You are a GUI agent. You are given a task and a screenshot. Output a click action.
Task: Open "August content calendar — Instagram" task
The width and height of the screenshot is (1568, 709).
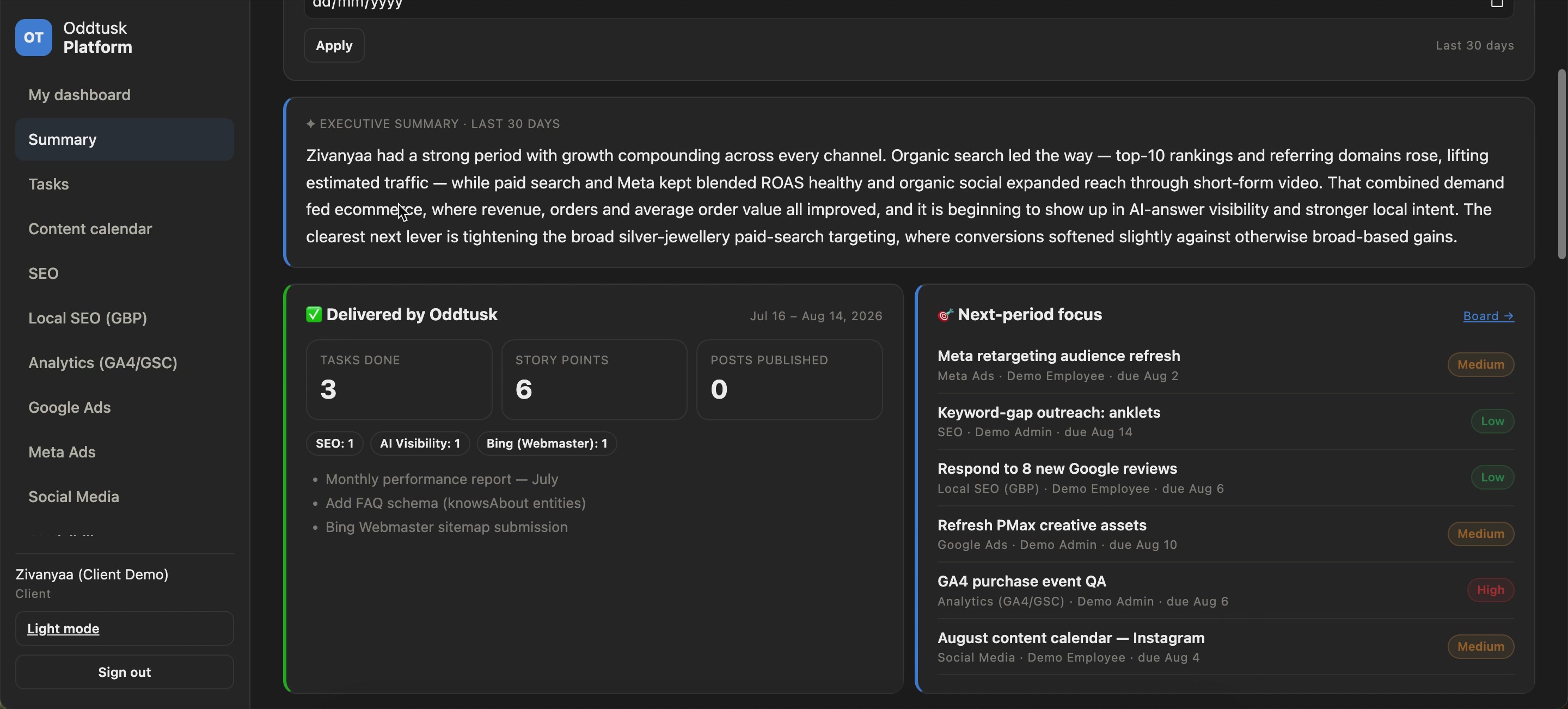click(1071, 638)
